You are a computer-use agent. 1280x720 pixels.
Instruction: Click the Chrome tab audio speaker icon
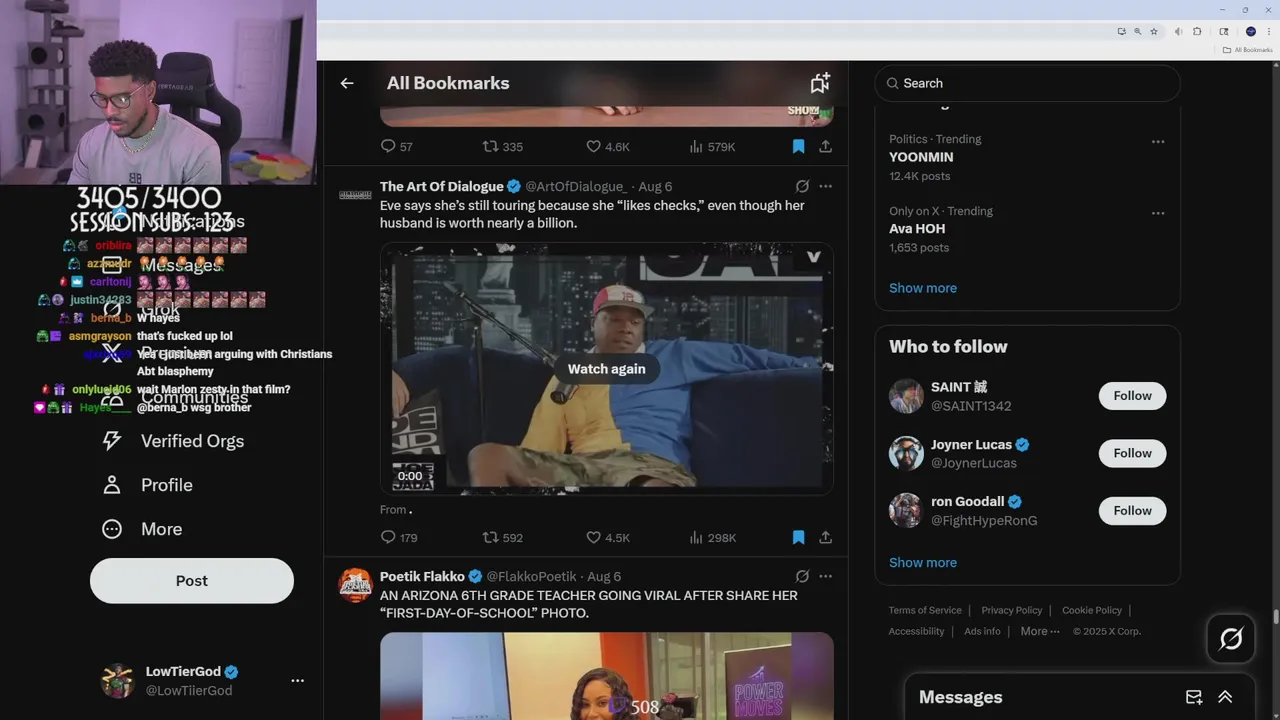pyautogui.click(x=1178, y=32)
